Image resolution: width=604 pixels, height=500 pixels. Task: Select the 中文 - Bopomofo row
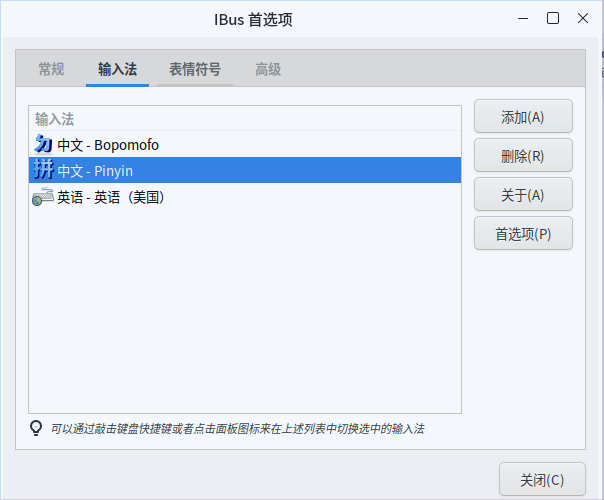point(245,144)
